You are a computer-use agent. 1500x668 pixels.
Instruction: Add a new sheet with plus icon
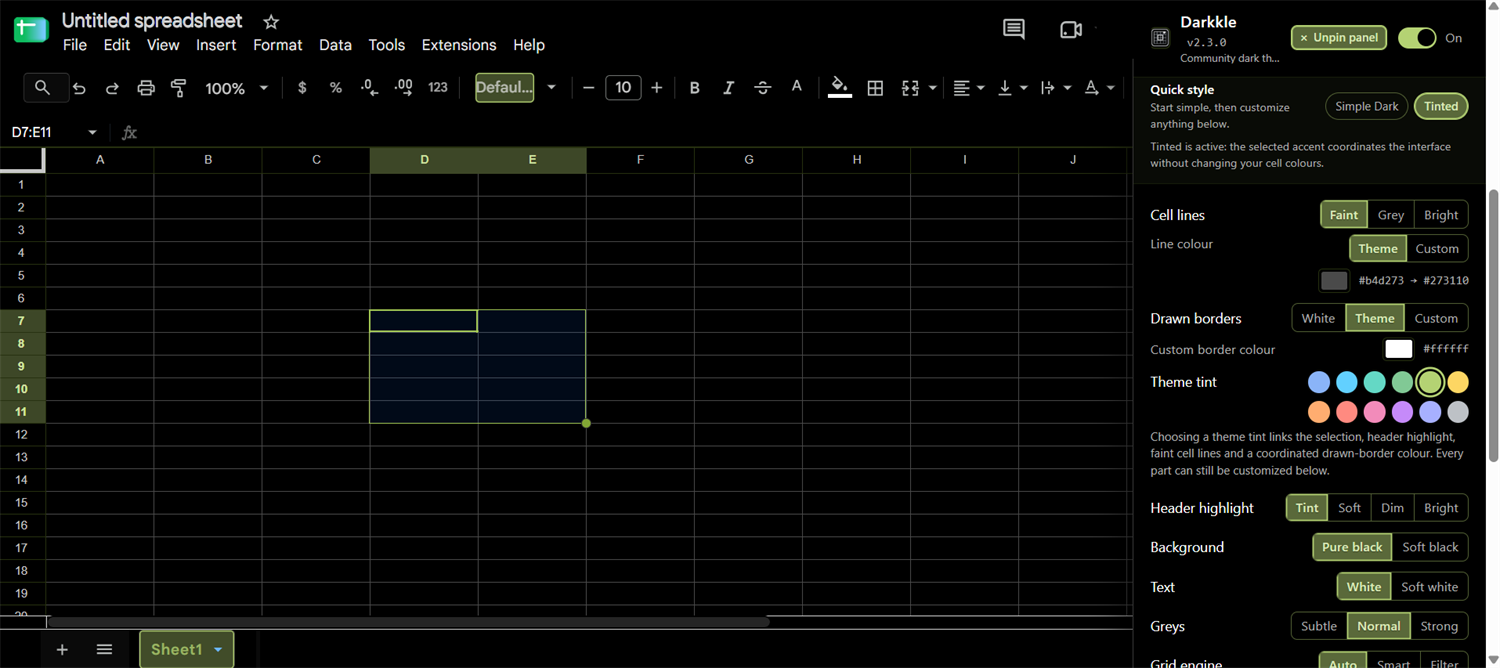[x=62, y=650]
